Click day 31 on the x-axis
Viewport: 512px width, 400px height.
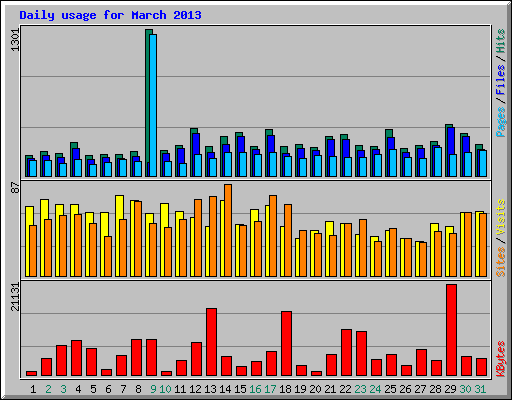[x=480, y=389]
